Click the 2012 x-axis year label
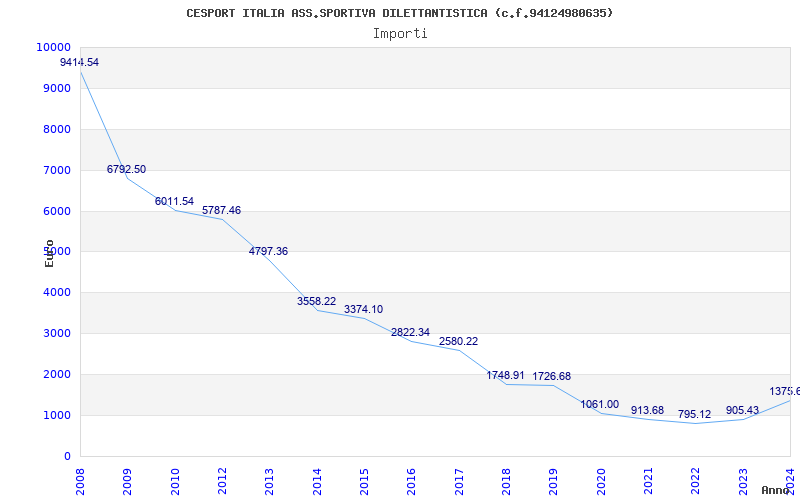The height and width of the screenshot is (500, 800). pos(222,481)
